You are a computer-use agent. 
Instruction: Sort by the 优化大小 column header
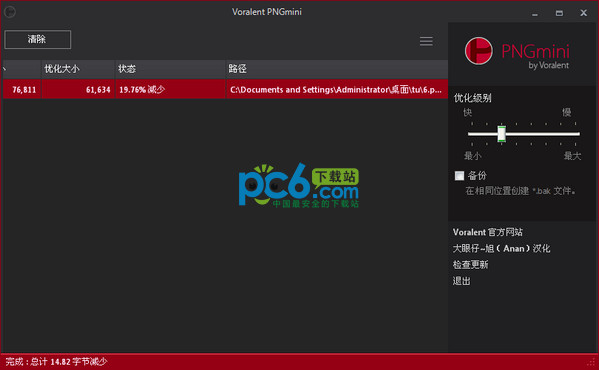coord(78,69)
